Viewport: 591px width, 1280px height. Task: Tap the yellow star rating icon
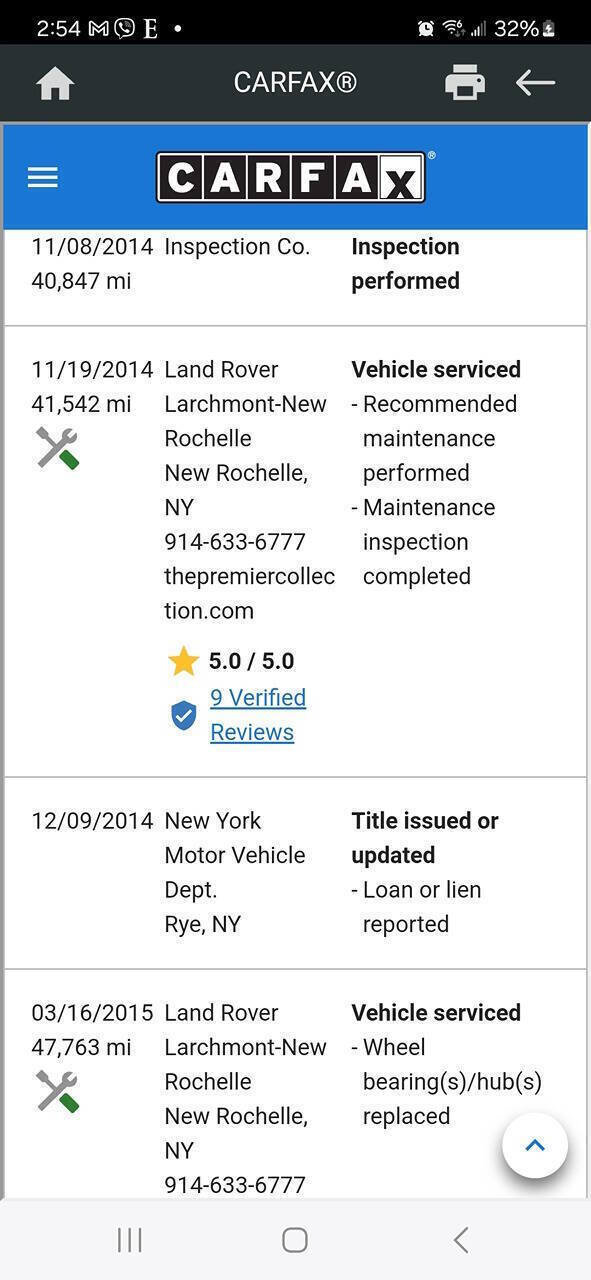(x=183, y=661)
